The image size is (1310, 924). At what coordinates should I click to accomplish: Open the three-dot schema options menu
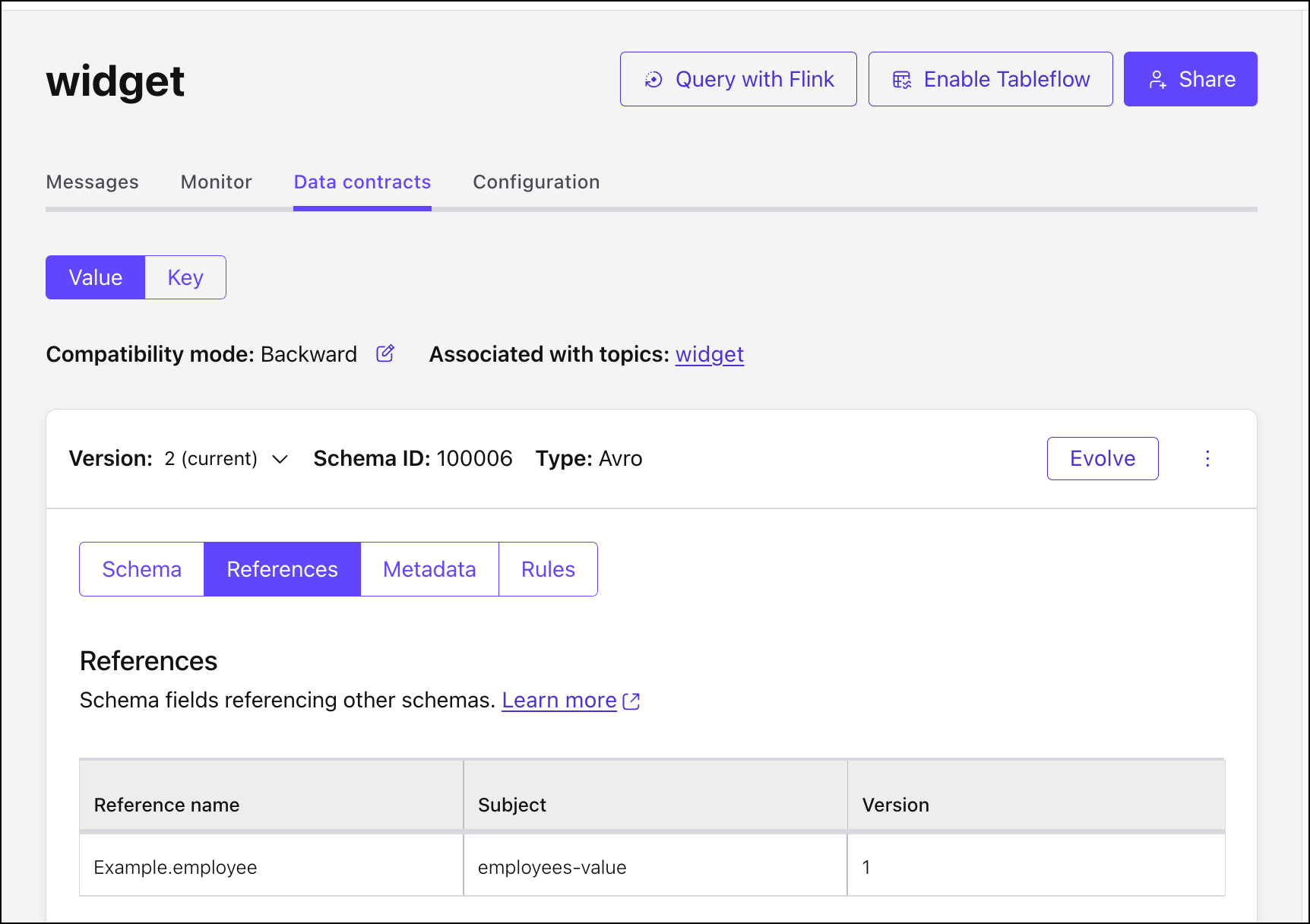[1207, 459]
